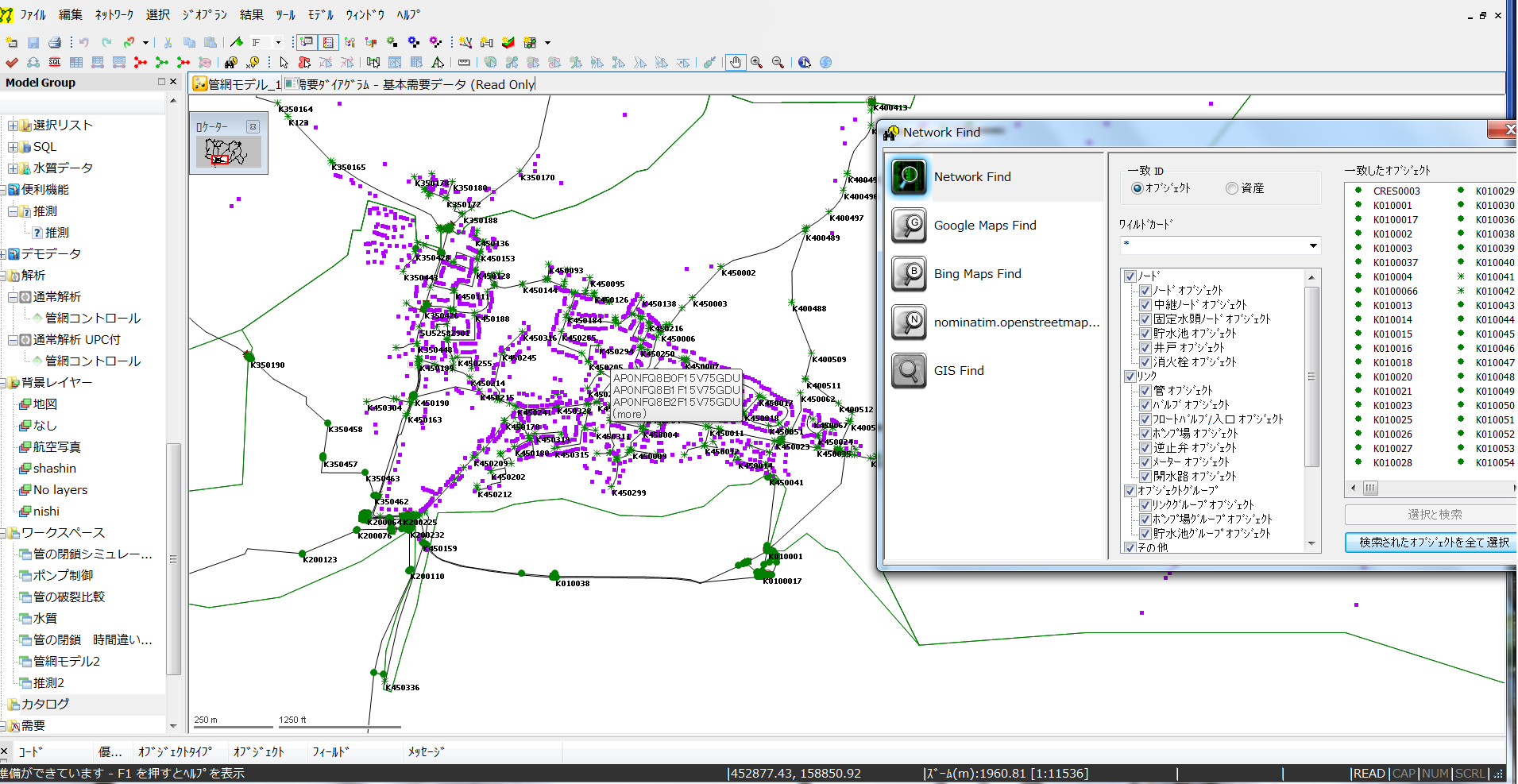Select the 資産 radio button
The width and height of the screenshot is (1518, 784).
[1232, 188]
